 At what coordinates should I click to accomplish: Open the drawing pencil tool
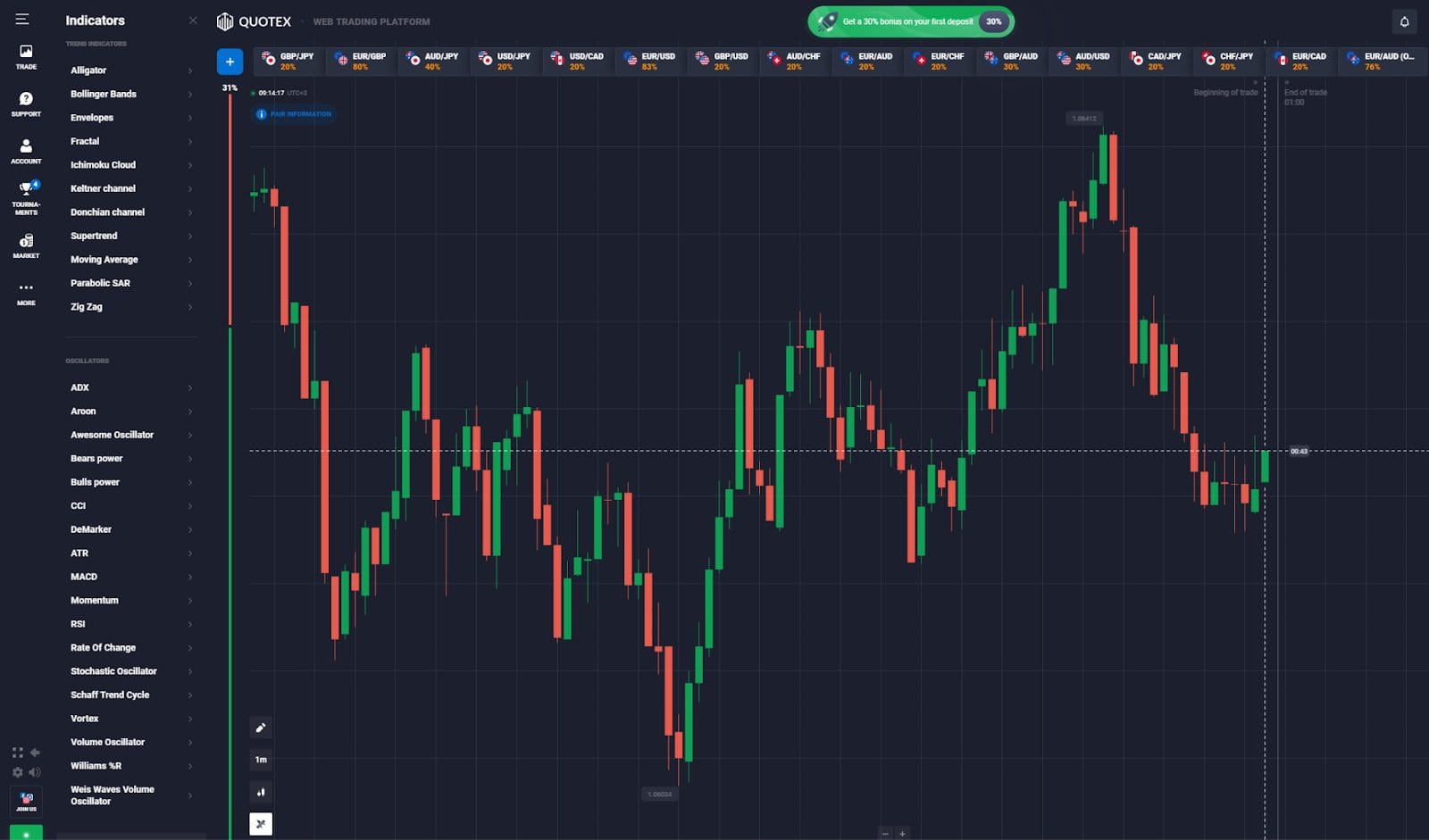pyautogui.click(x=261, y=728)
